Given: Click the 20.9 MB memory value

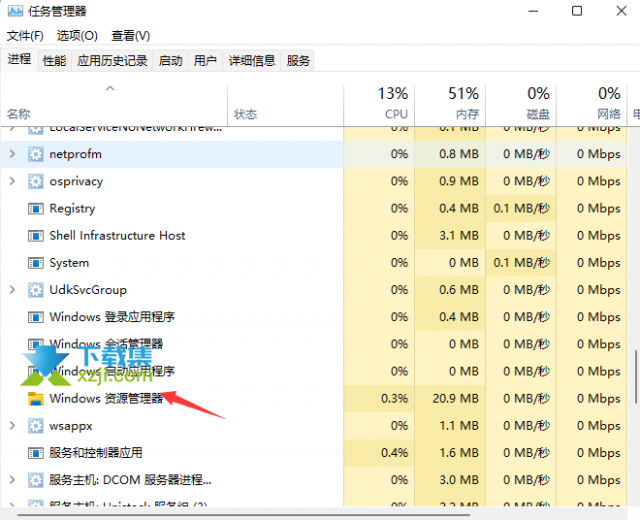Looking at the screenshot, I should point(456,399).
